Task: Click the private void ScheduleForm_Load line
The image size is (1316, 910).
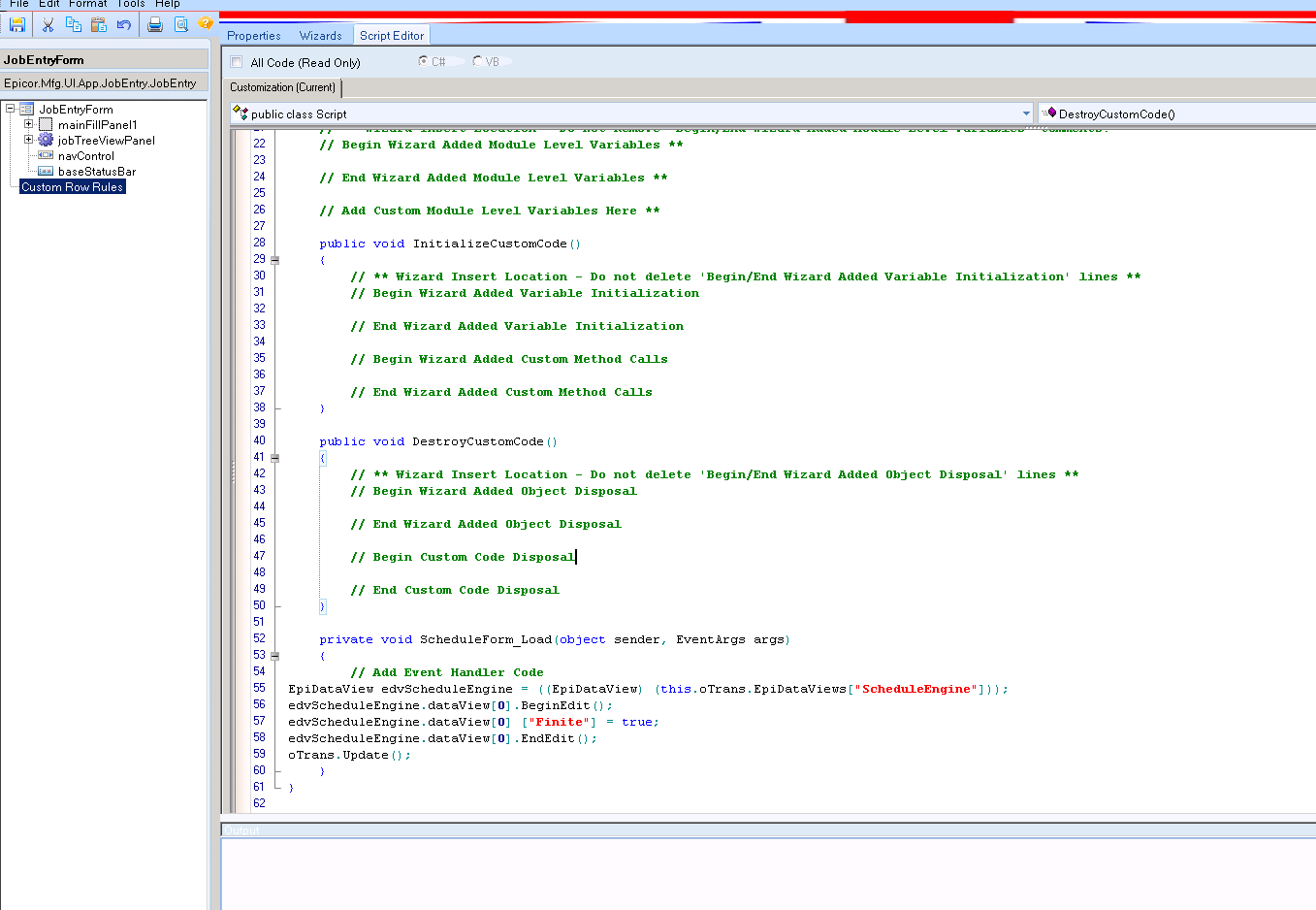Action: pos(555,639)
